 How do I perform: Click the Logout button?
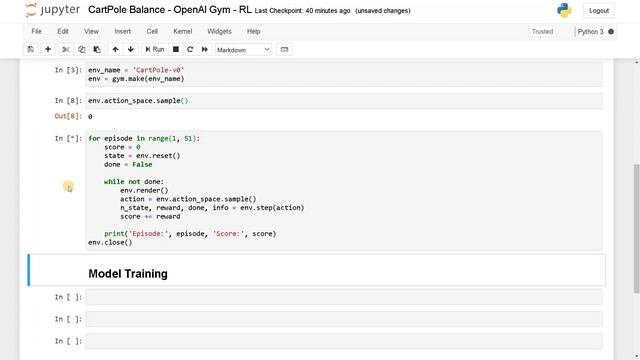pyautogui.click(x=599, y=11)
